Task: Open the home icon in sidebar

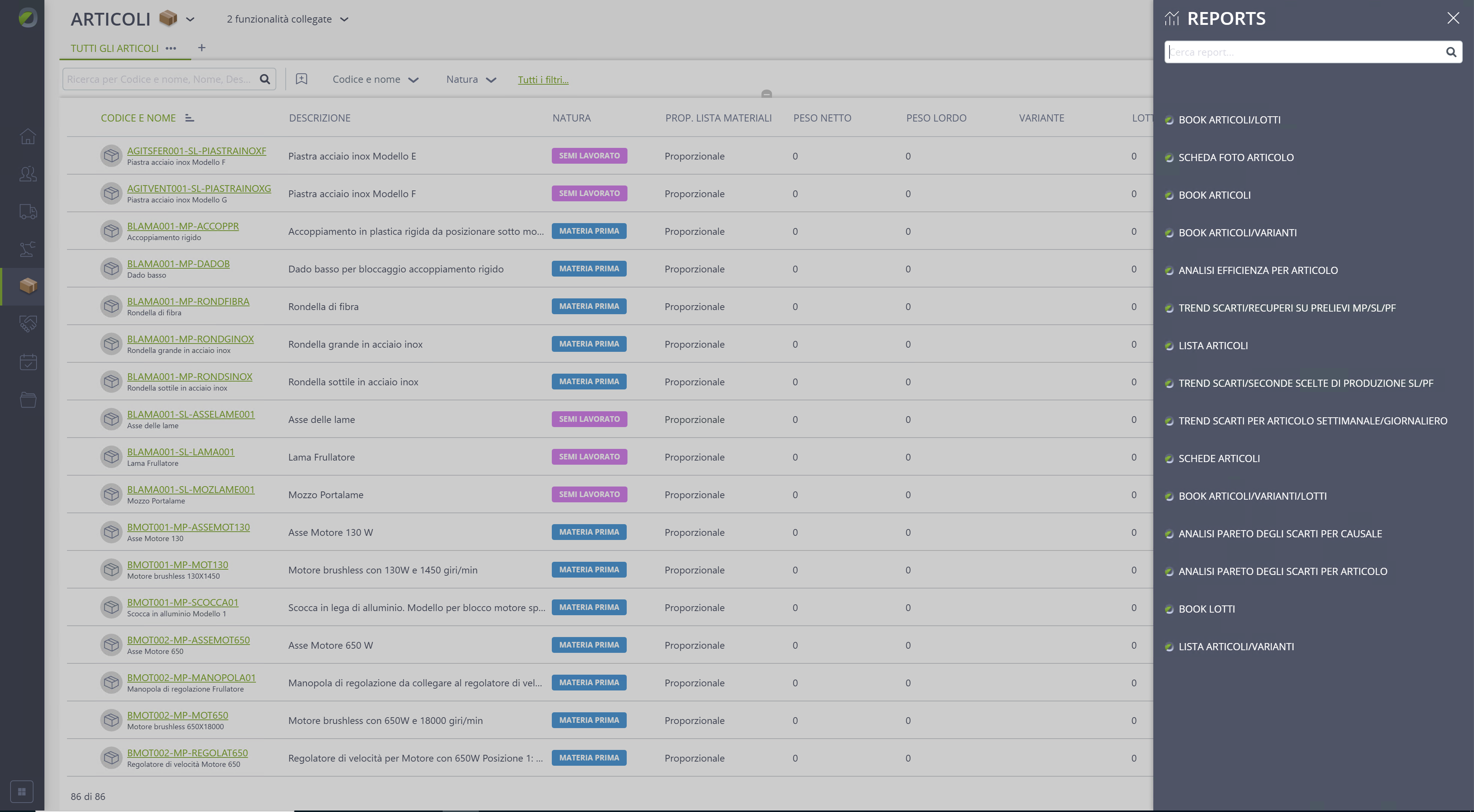Action: tap(27, 137)
